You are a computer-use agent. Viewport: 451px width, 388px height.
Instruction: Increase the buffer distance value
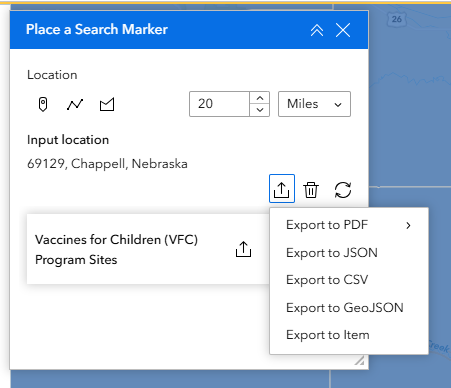tap(260, 98)
